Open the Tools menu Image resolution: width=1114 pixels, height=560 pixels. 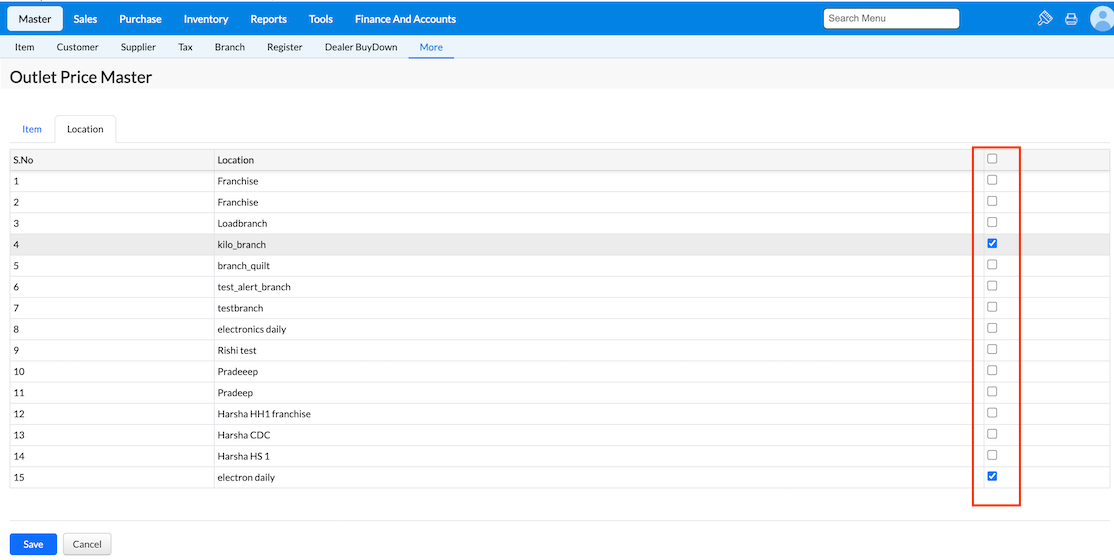[320, 19]
